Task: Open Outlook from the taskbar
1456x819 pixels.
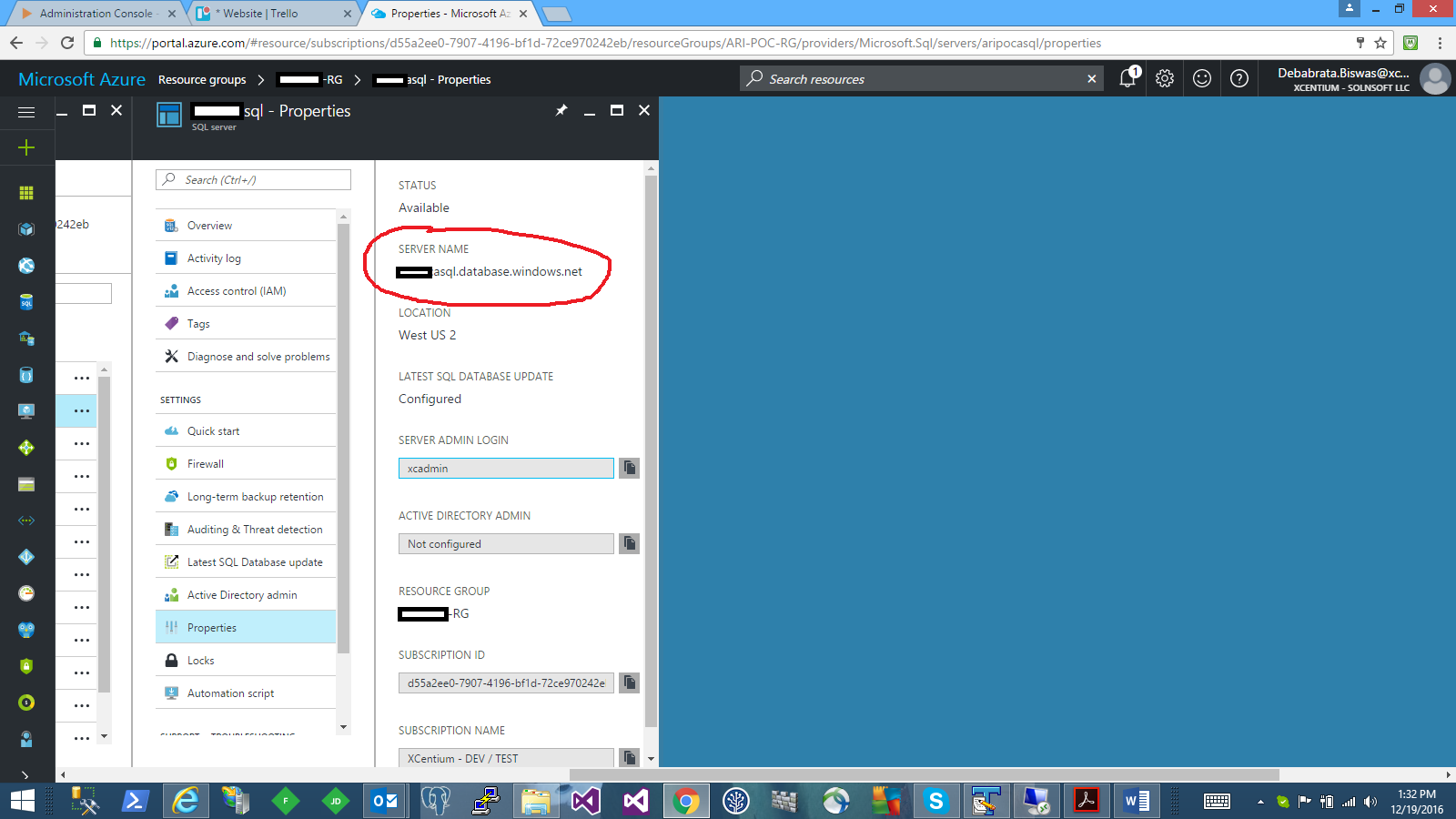Action: tap(386, 801)
